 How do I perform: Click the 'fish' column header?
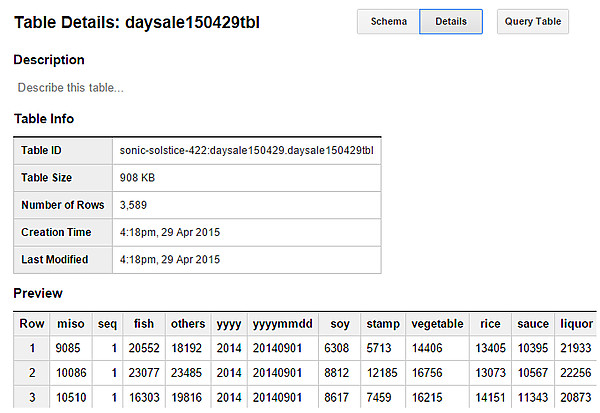tap(144, 324)
